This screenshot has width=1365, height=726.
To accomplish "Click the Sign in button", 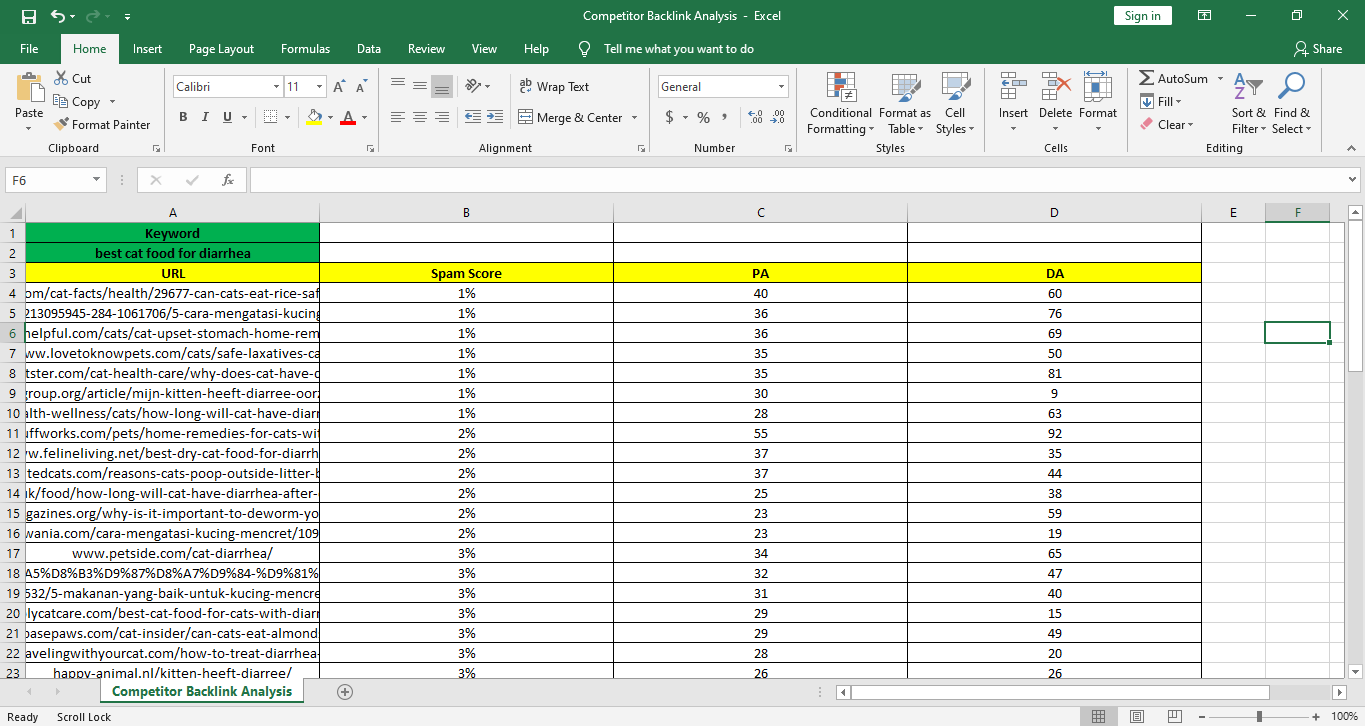I will tap(1142, 16).
